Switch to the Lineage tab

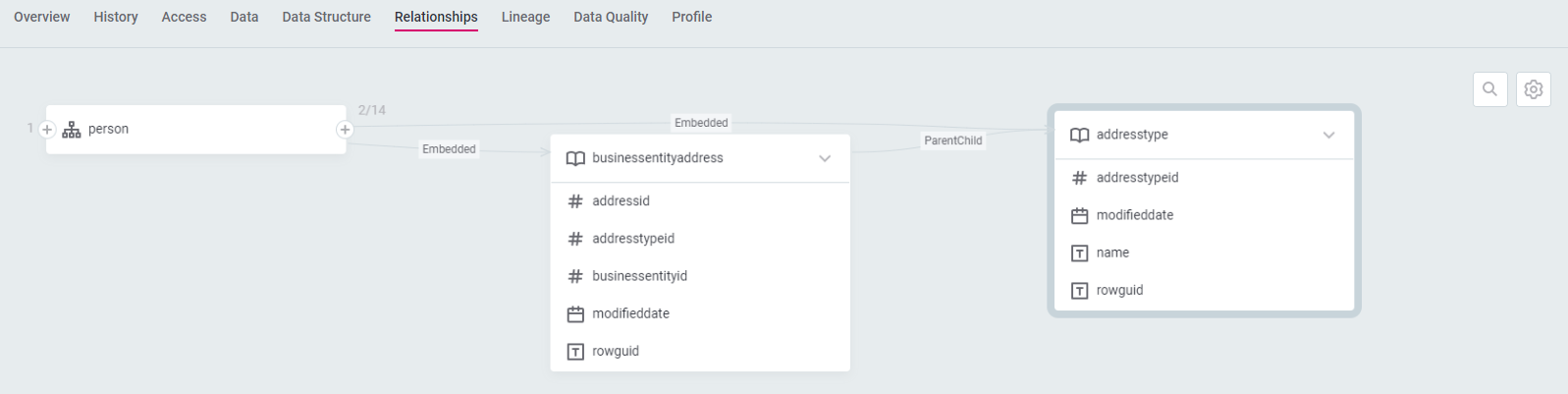(x=525, y=17)
